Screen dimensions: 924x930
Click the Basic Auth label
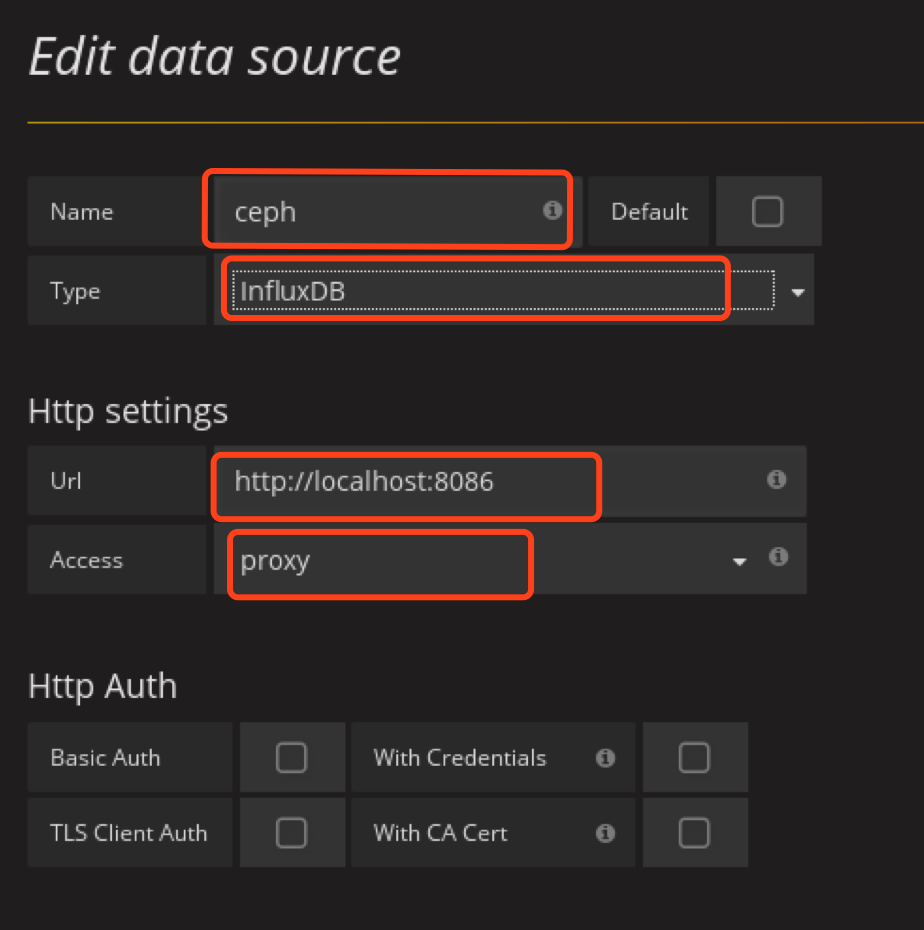[x=105, y=758]
